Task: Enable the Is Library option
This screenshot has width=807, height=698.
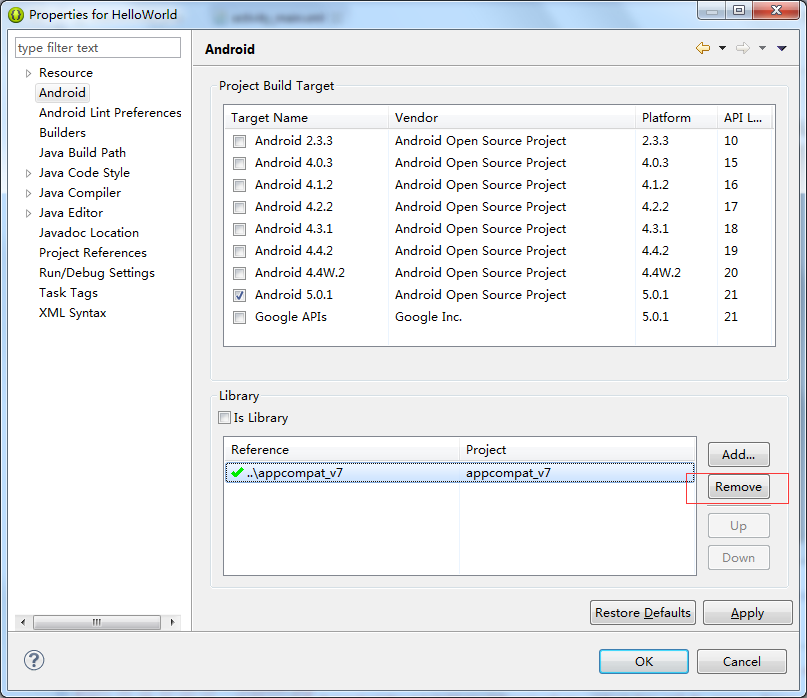Action: coord(224,417)
